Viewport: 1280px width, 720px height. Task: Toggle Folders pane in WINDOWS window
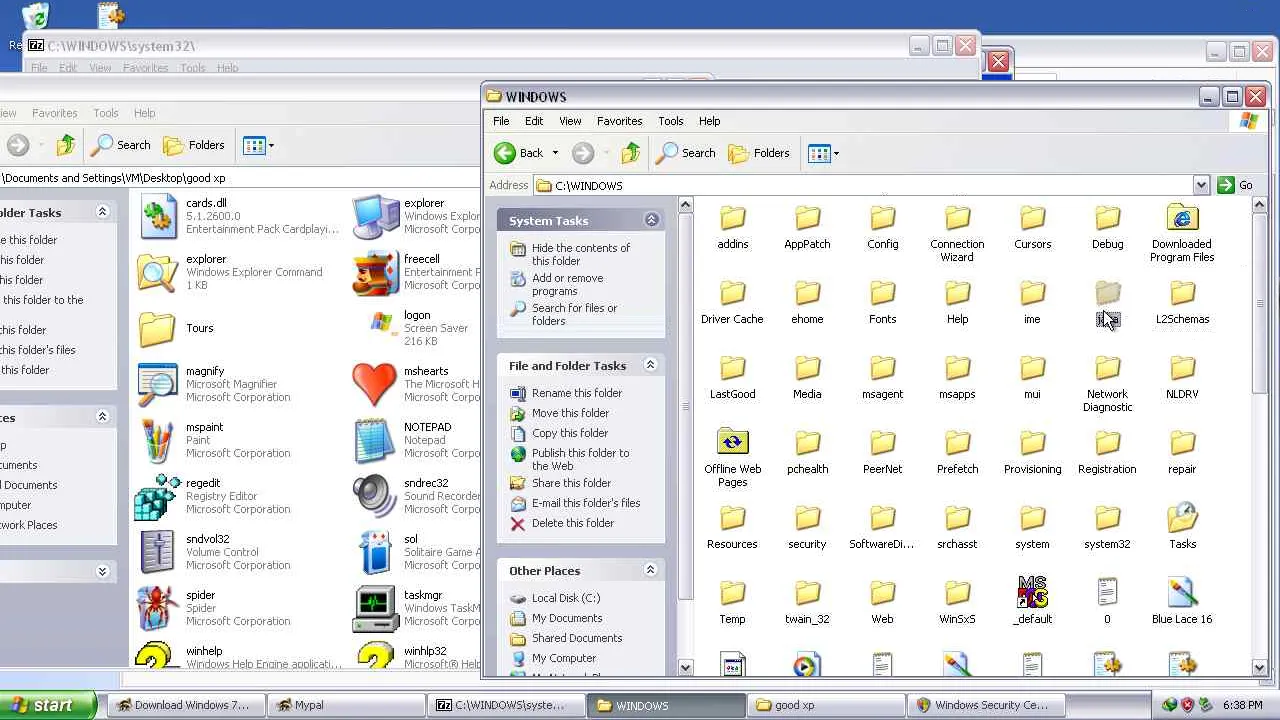tap(759, 153)
